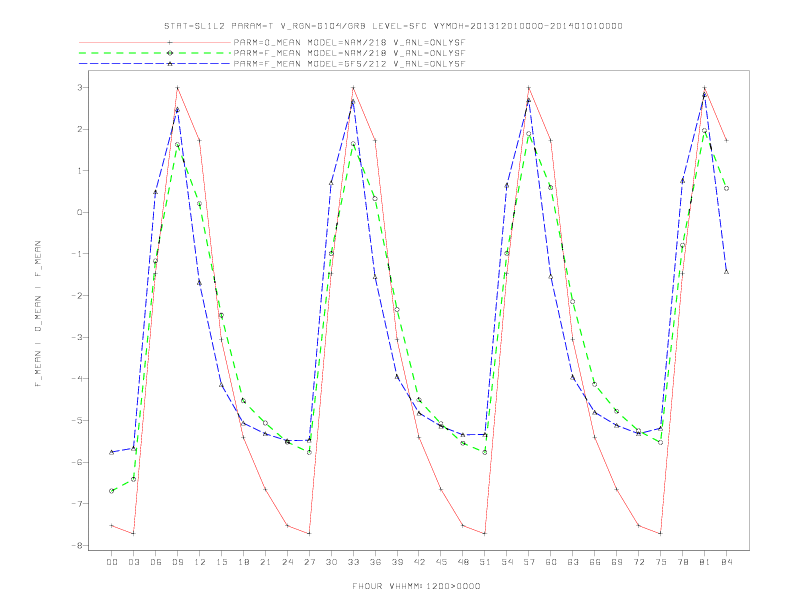792x612 pixels.
Task: Click the x-axis tick label 12
Action: coord(200,562)
